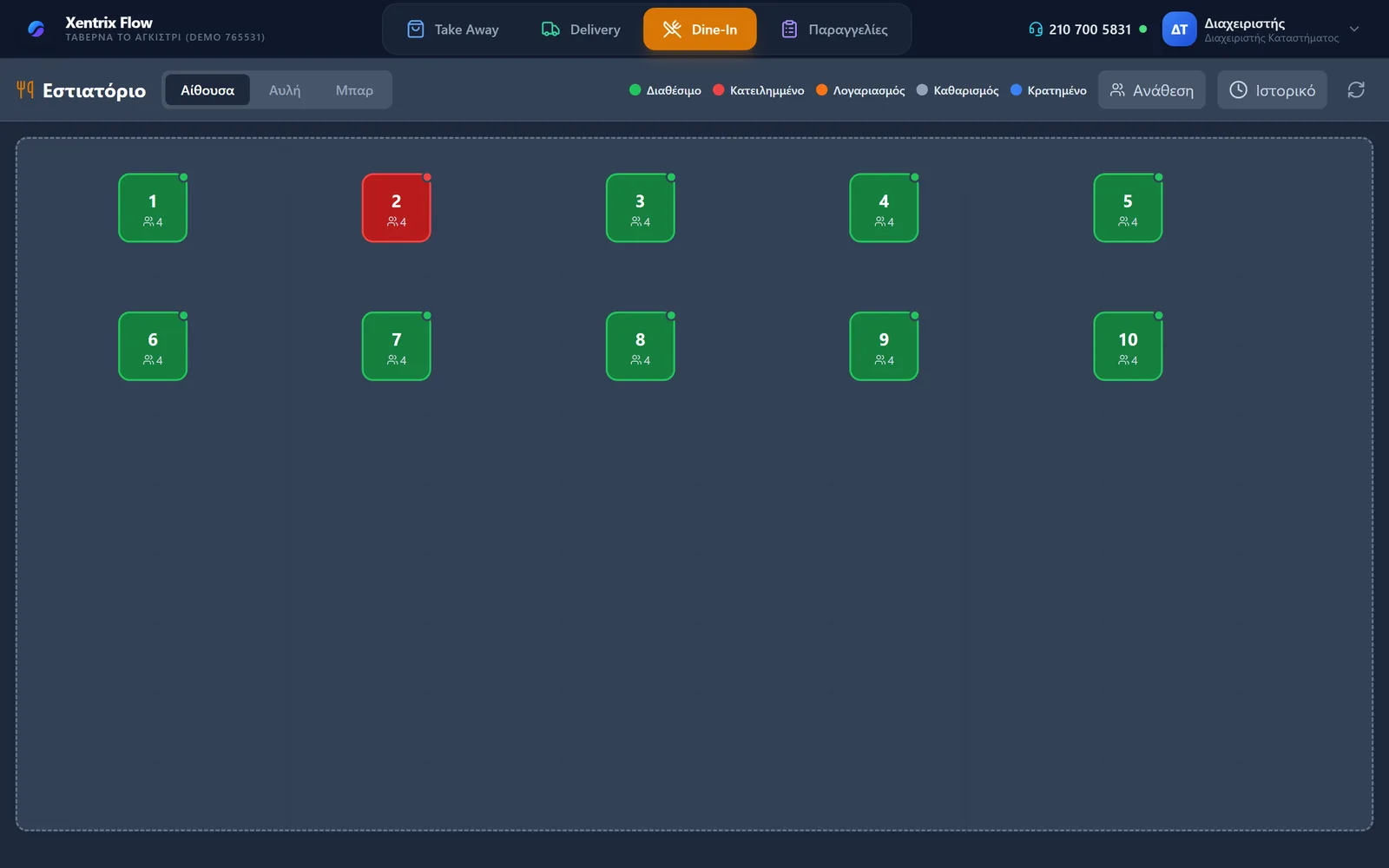Screen dimensions: 1389x868
Task: Click the gray Καθαρισμός legend dot
Action: 922,89
